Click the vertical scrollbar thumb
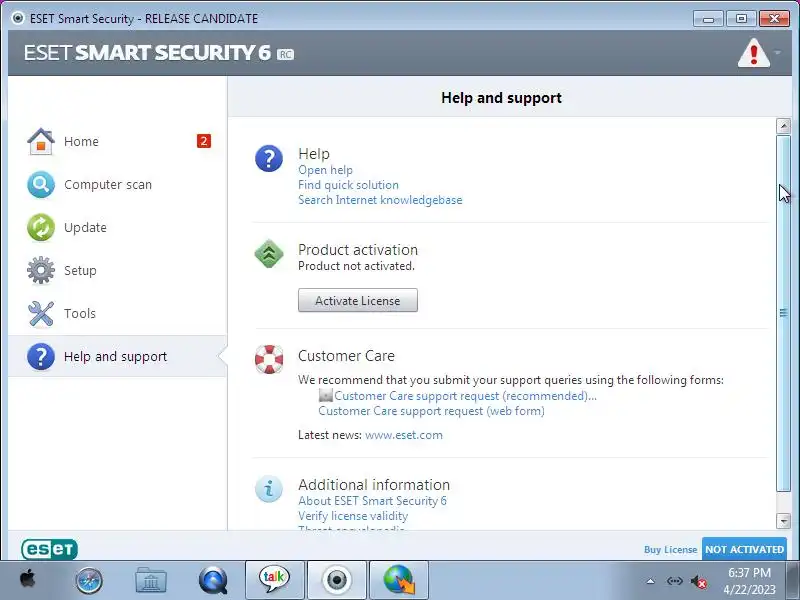This screenshot has width=800, height=600. tap(783, 313)
